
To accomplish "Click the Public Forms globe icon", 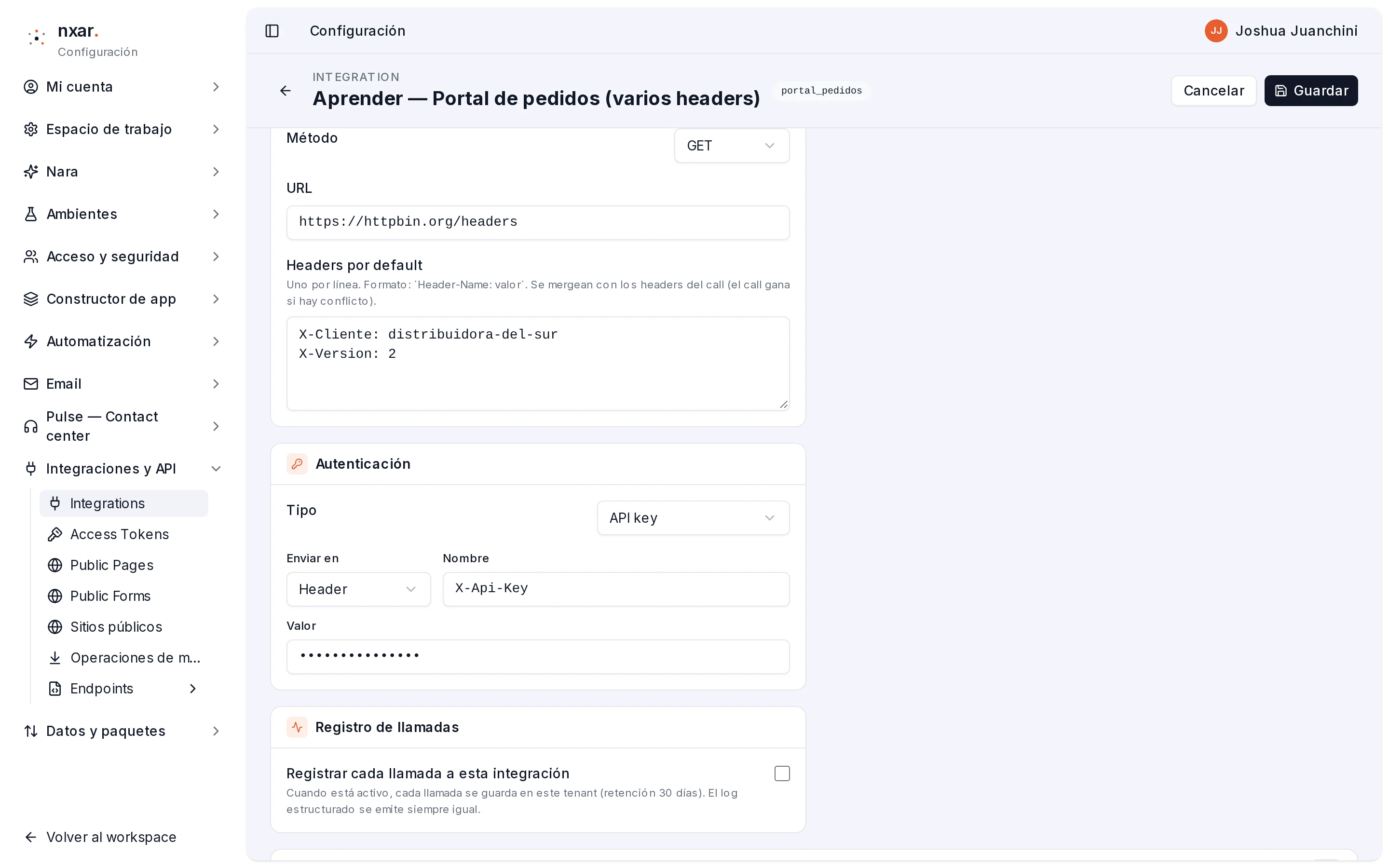I will tap(55, 597).
